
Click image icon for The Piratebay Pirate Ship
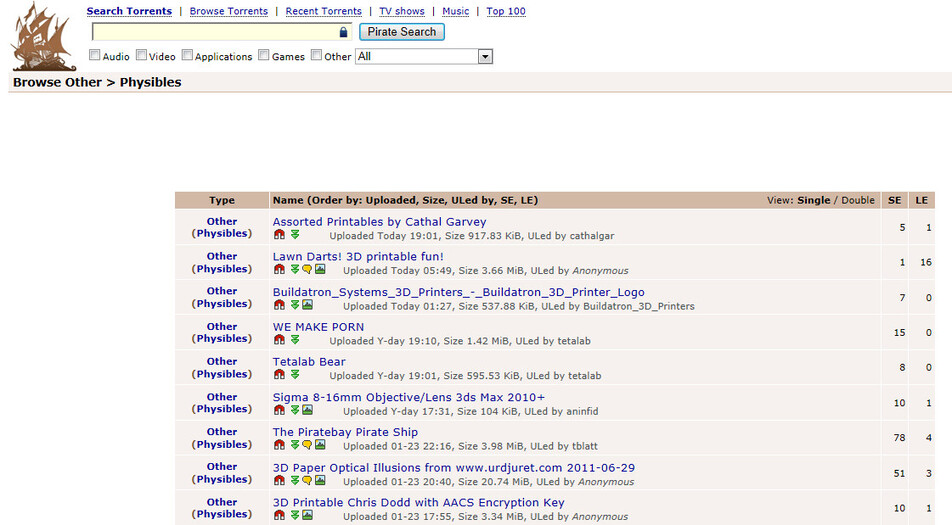pos(320,445)
